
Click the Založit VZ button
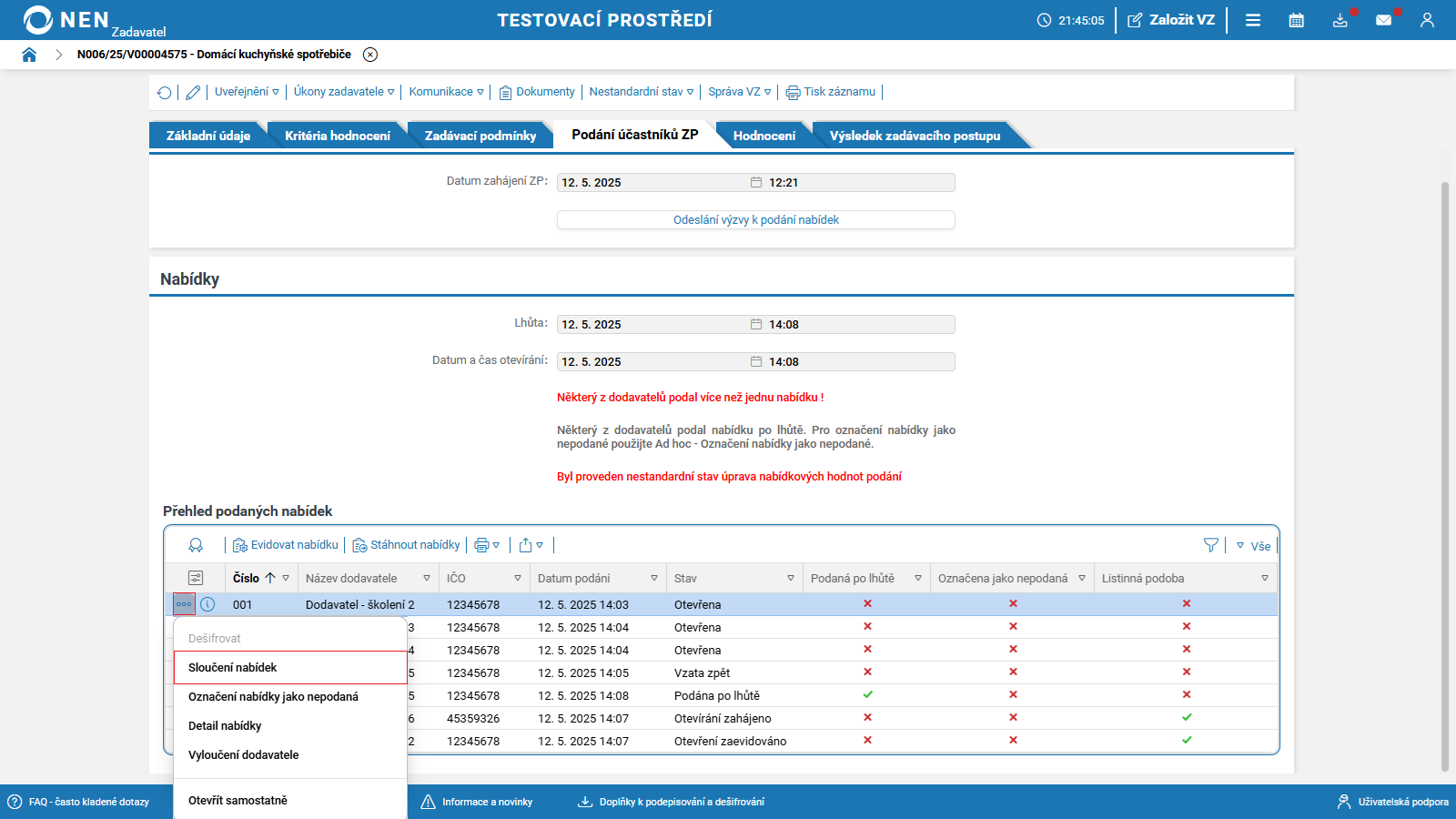1171,20
